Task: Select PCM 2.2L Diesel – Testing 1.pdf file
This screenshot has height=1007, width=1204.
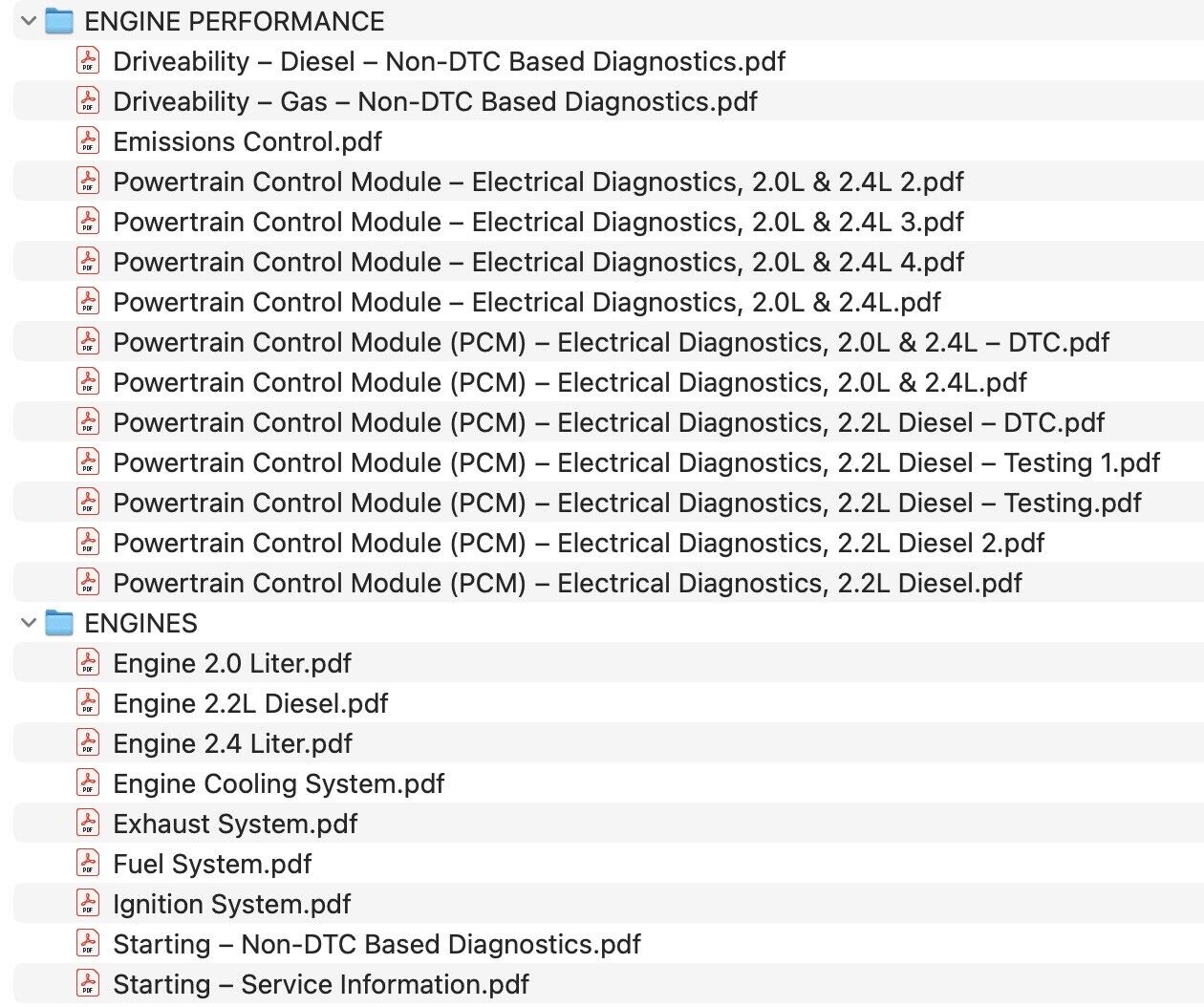Action: coord(636,462)
